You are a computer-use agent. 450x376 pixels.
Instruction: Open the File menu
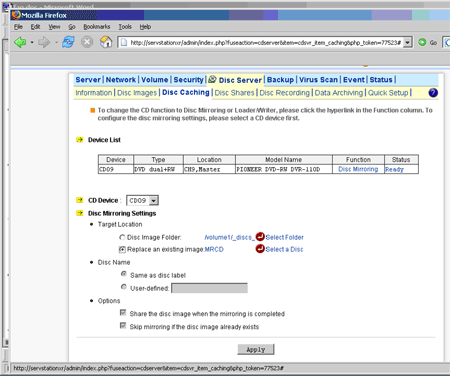coord(18,27)
